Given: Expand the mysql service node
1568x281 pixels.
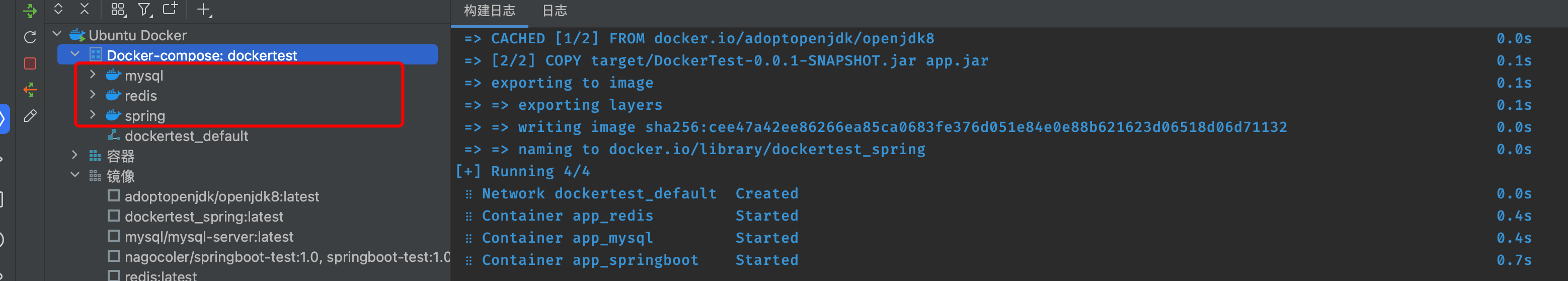Looking at the screenshot, I should 93,75.
